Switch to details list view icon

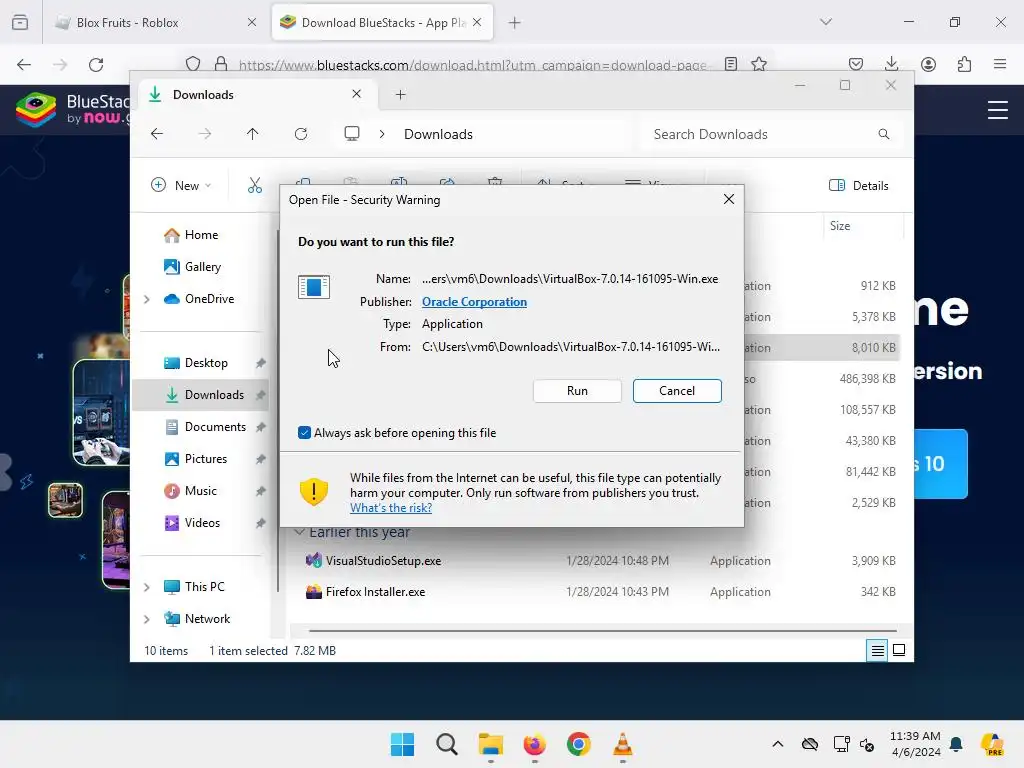[877, 650]
